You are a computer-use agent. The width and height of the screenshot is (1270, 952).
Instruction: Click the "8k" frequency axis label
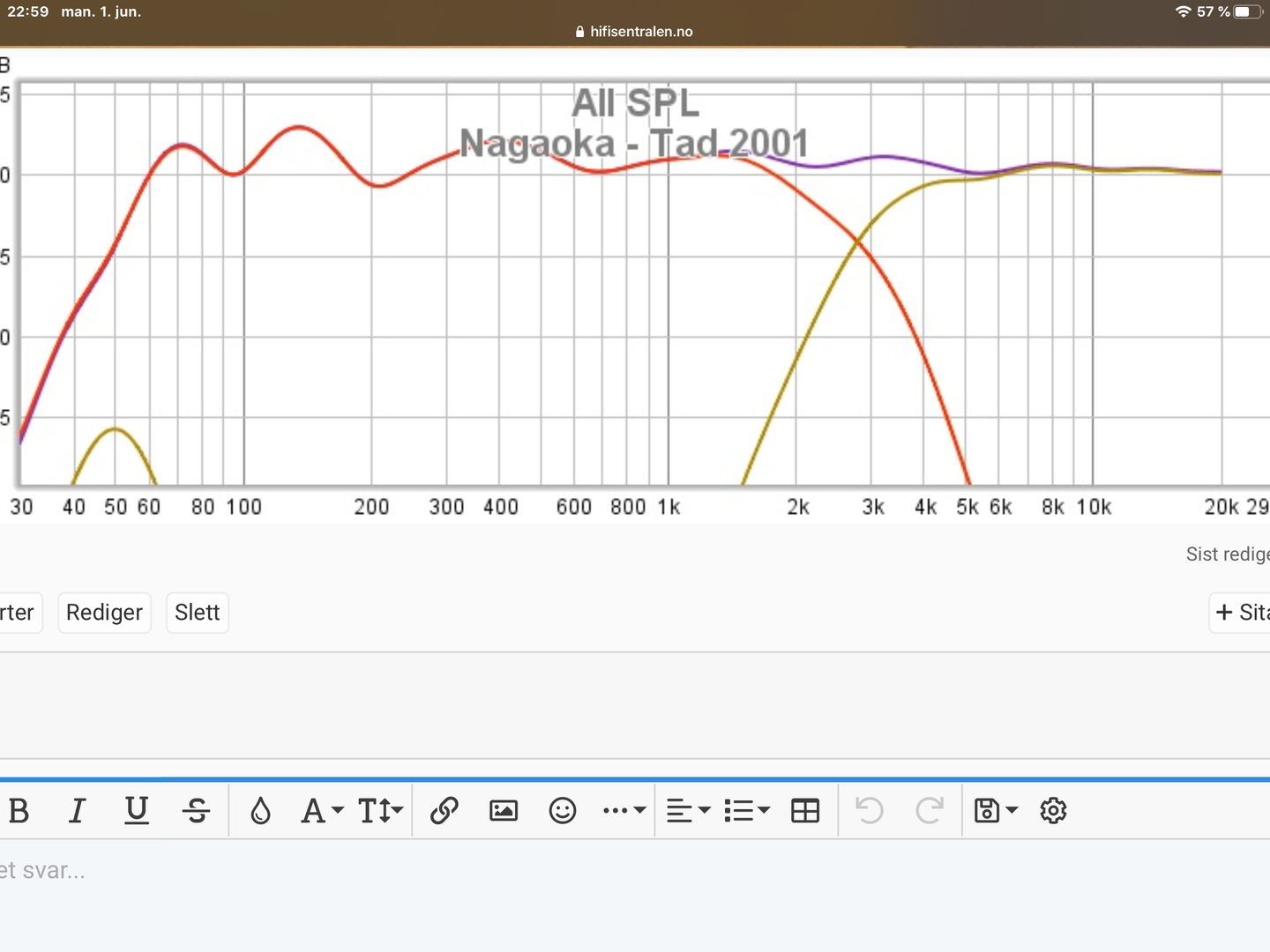tap(1053, 507)
